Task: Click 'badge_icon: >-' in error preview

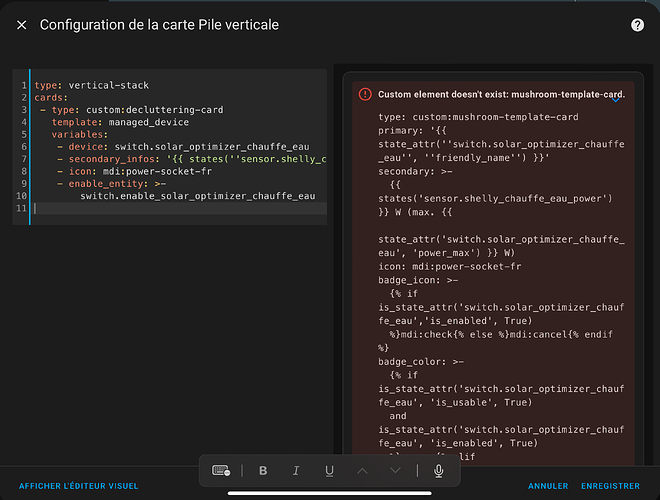Action: (x=418, y=280)
